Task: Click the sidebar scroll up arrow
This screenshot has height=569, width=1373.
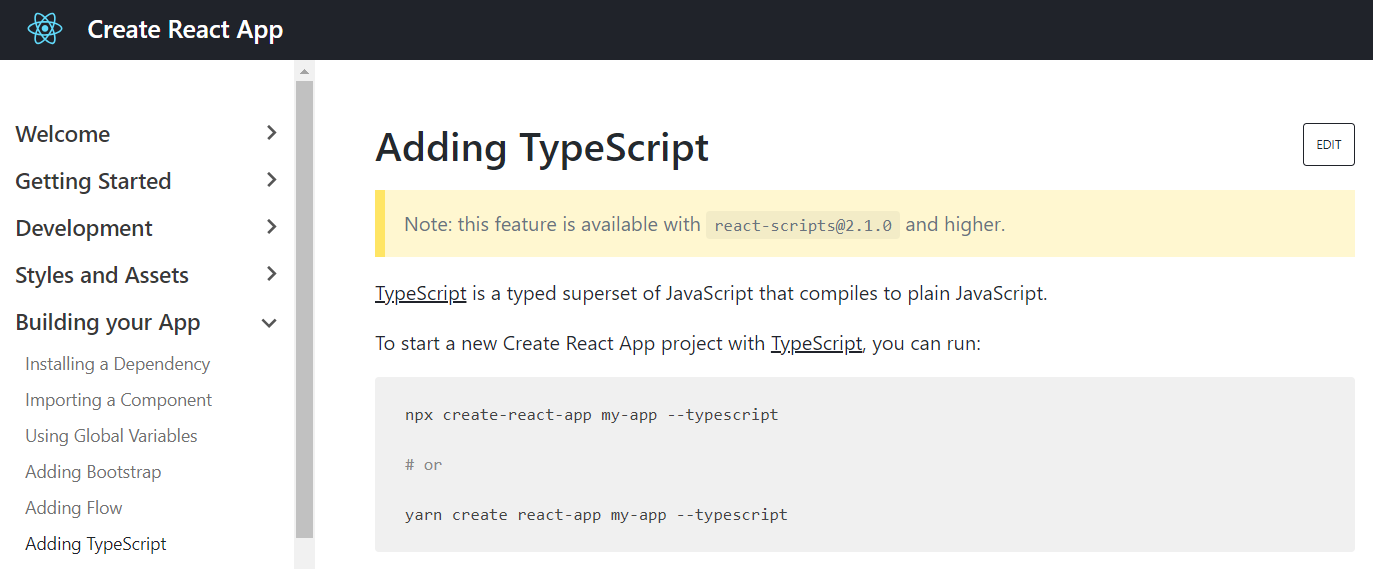Action: [305, 71]
